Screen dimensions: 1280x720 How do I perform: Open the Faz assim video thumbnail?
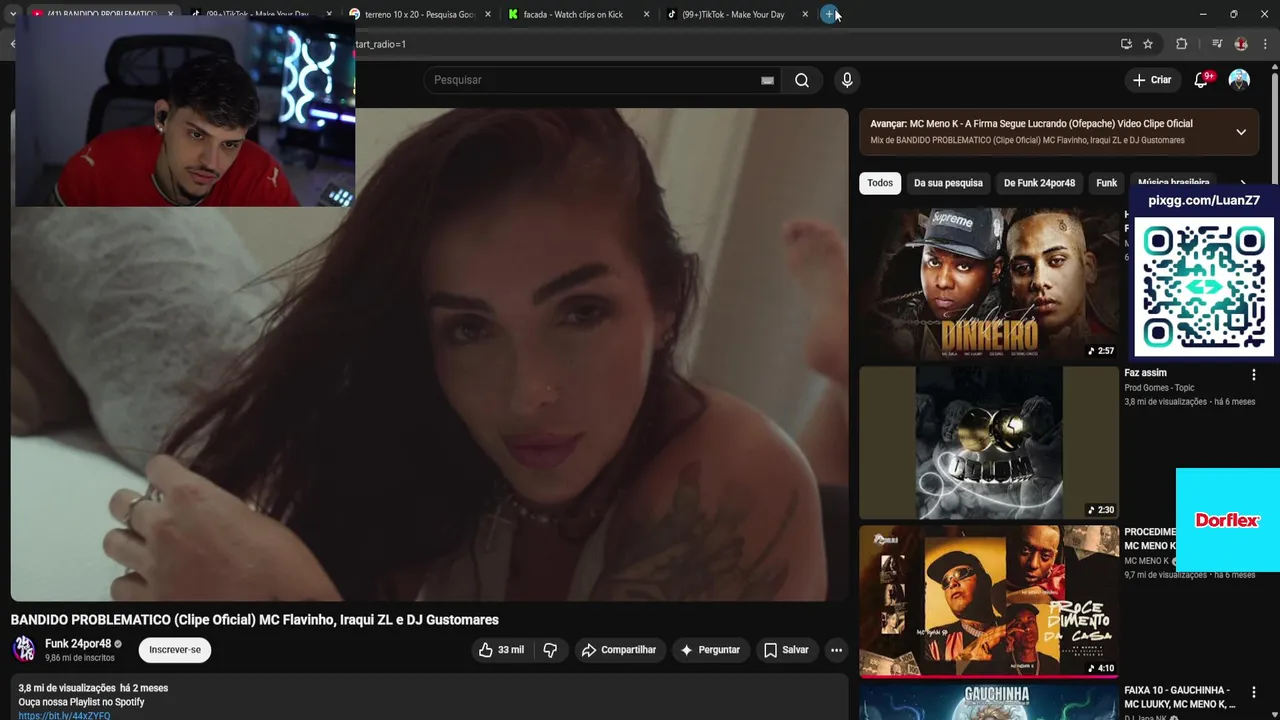989,442
